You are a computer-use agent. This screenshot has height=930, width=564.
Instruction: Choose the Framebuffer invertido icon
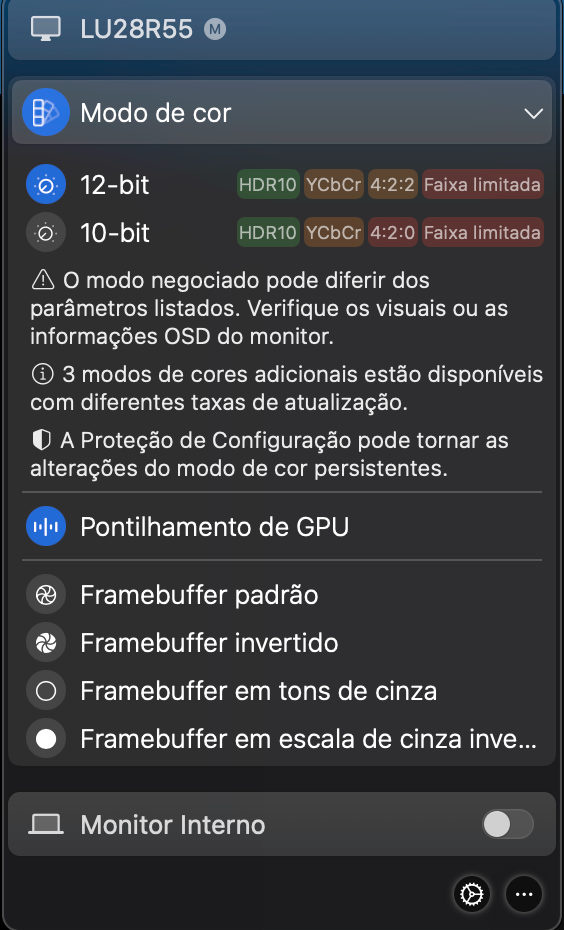point(46,643)
